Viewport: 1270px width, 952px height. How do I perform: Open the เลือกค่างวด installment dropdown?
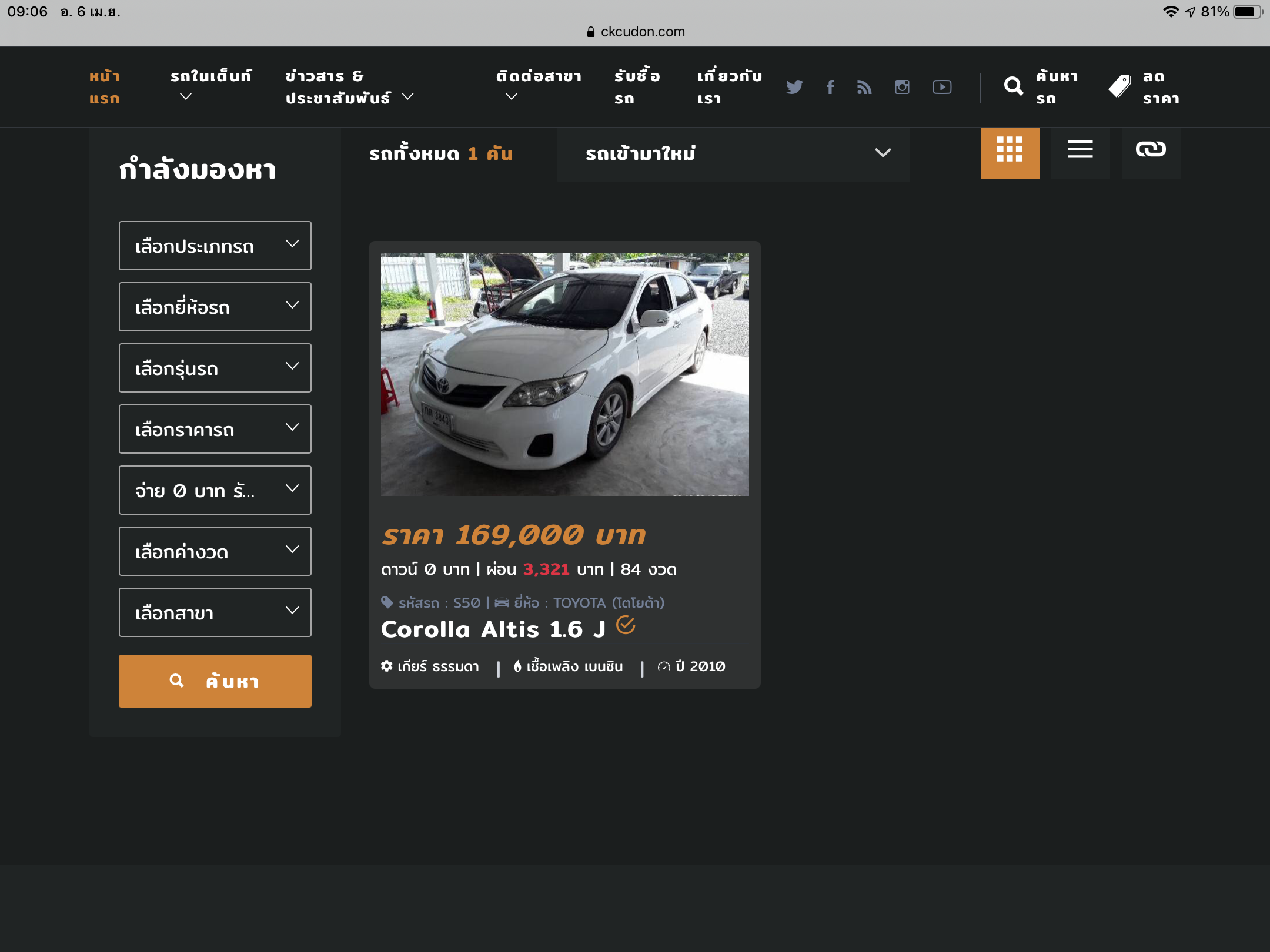click(215, 551)
